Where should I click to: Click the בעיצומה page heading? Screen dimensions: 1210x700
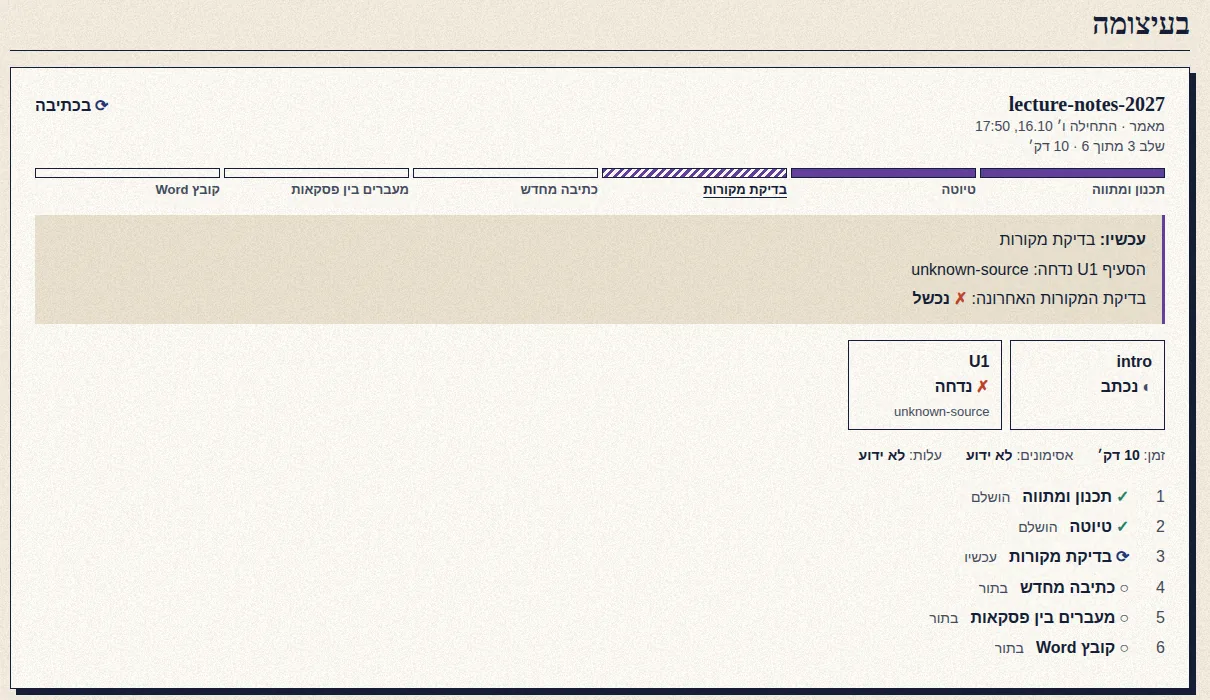pyautogui.click(x=1141, y=25)
